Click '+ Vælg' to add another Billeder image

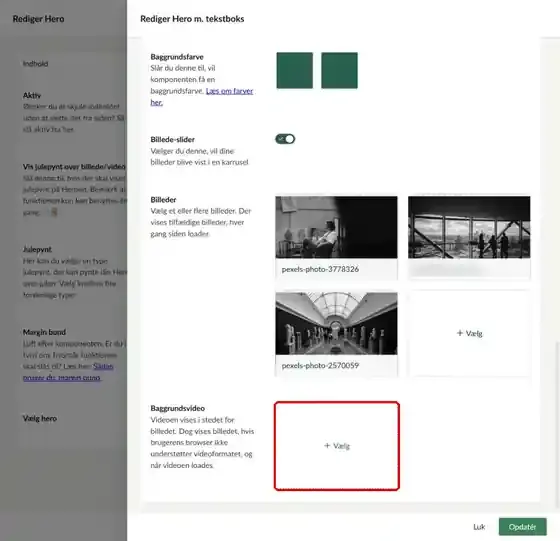470,333
